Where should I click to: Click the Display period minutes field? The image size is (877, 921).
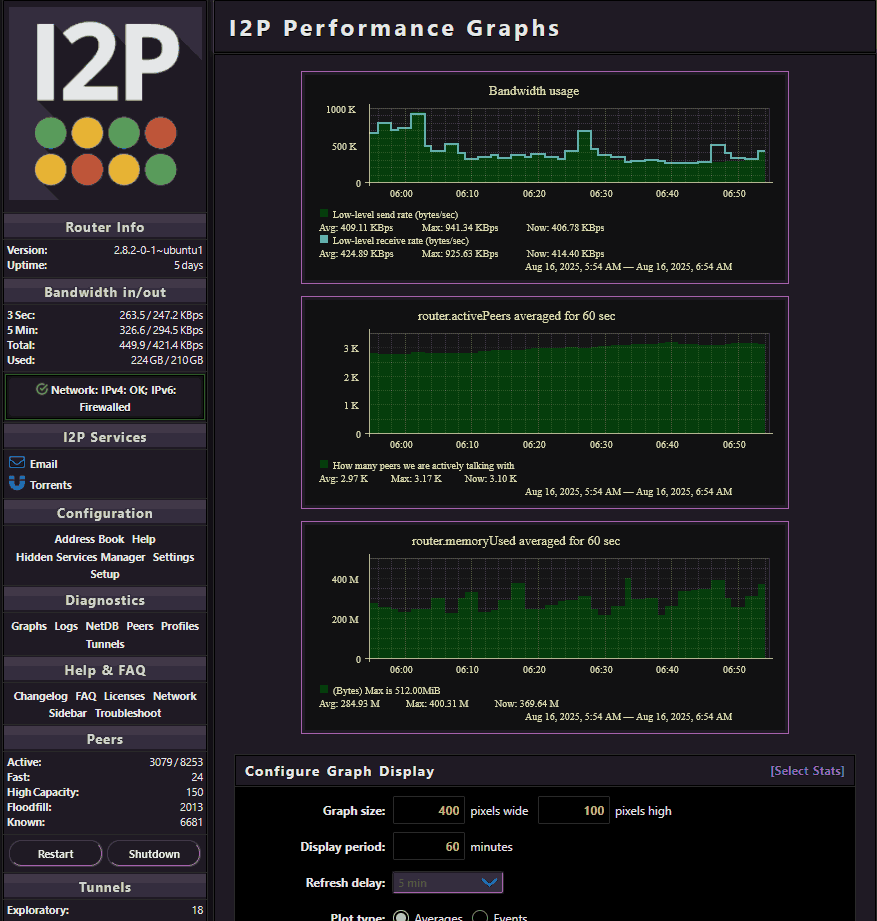coord(429,846)
